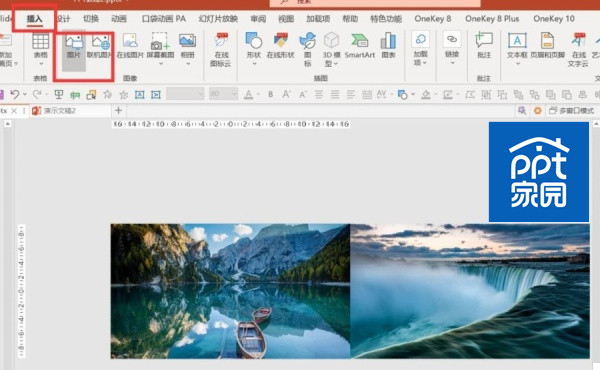This screenshot has width=600, height=370.
Task: Click the Redo arrow in quick toolbar
Action: click(37, 94)
